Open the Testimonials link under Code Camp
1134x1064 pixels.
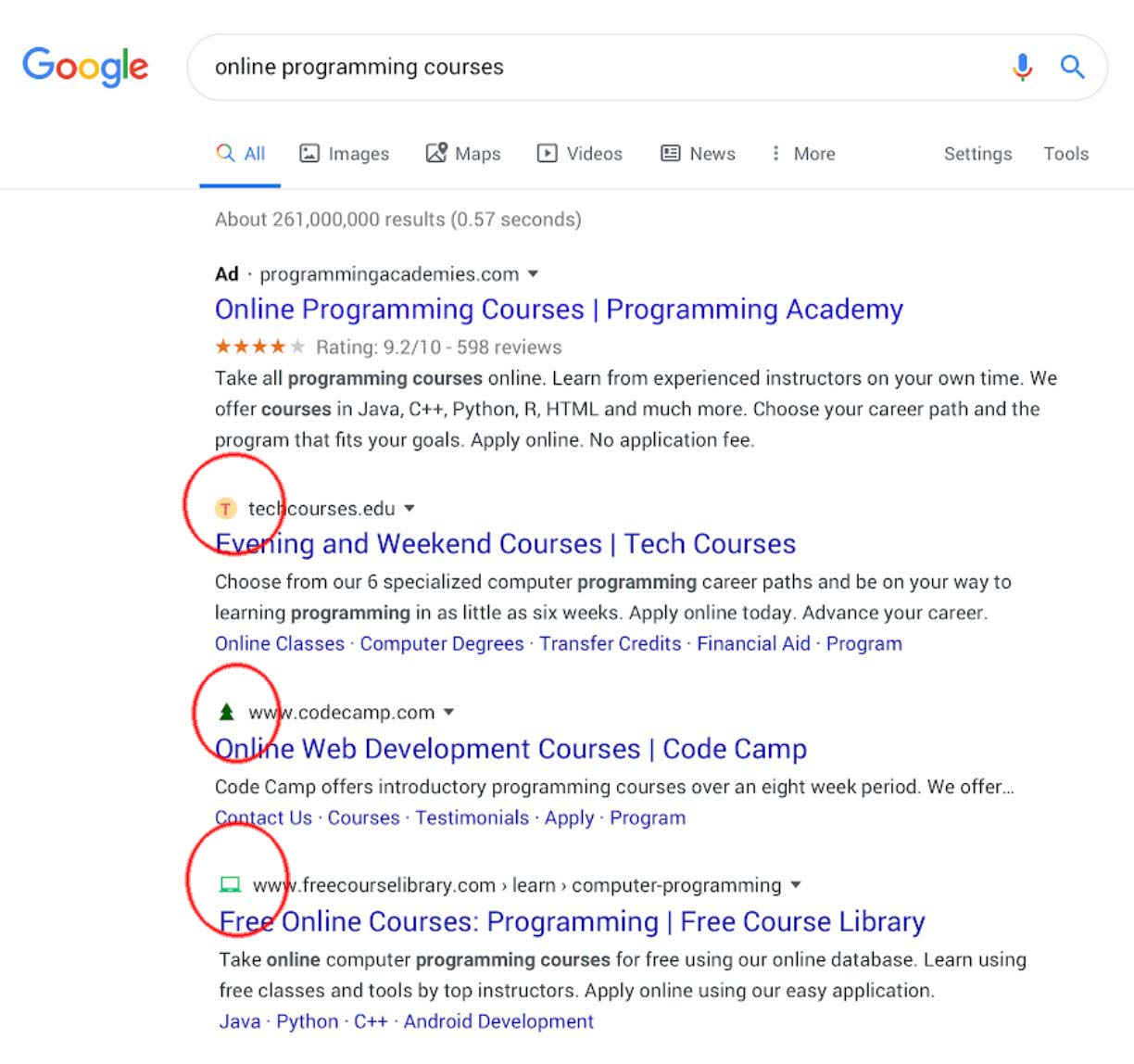coord(472,817)
